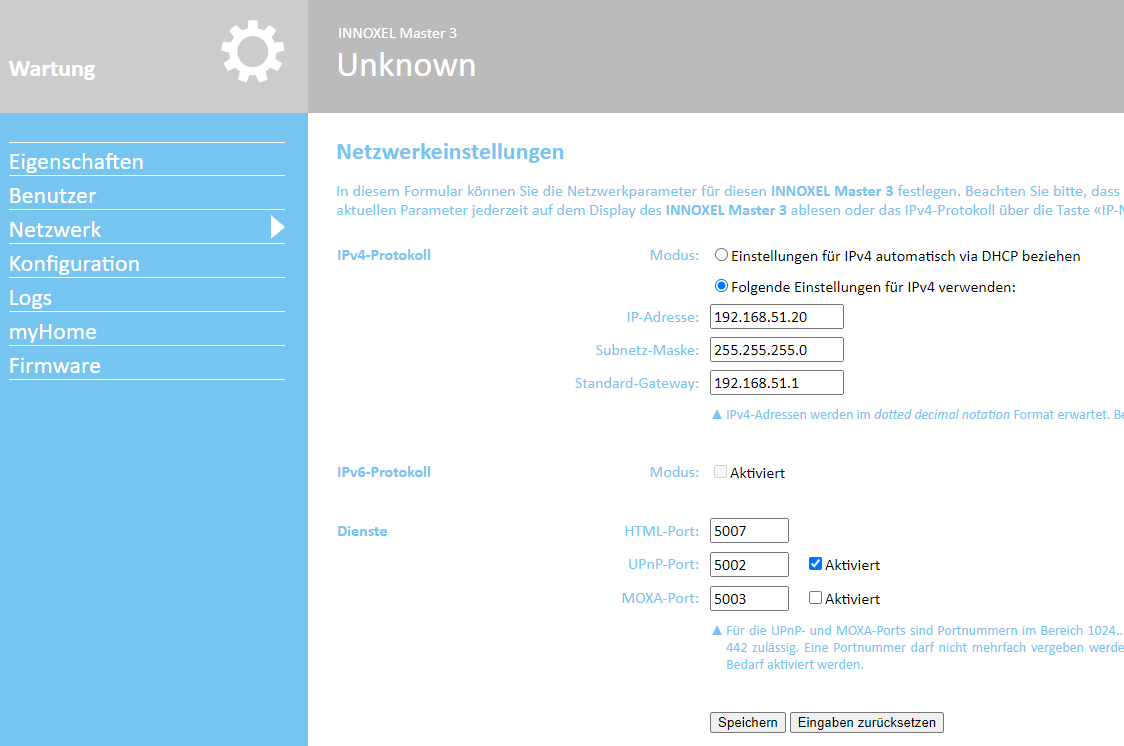Enable the MOXA-Port Aktiviert checkbox
The height and width of the screenshot is (746, 1124).
815,597
